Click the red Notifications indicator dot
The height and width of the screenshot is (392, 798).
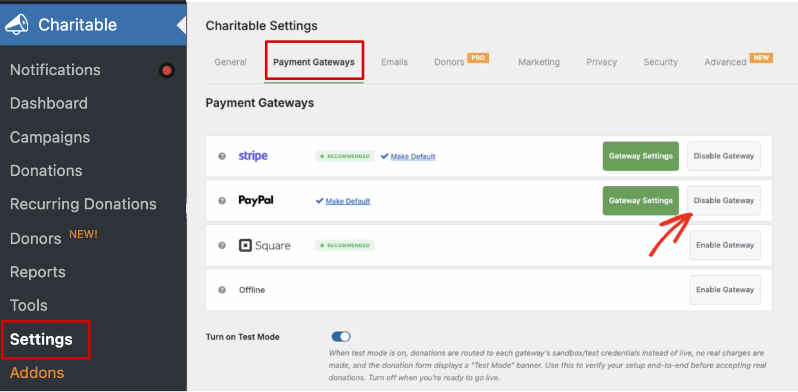166,70
